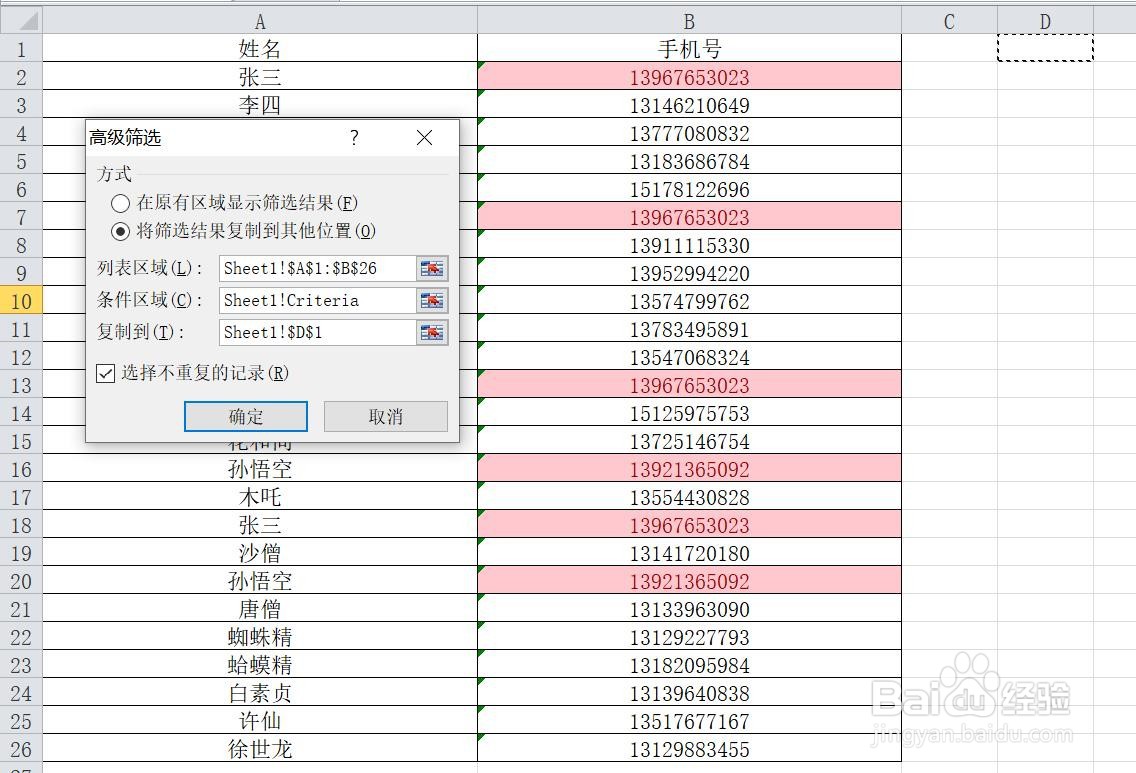
Task: Click the range selector icon beside 列表区域
Action: 432,268
